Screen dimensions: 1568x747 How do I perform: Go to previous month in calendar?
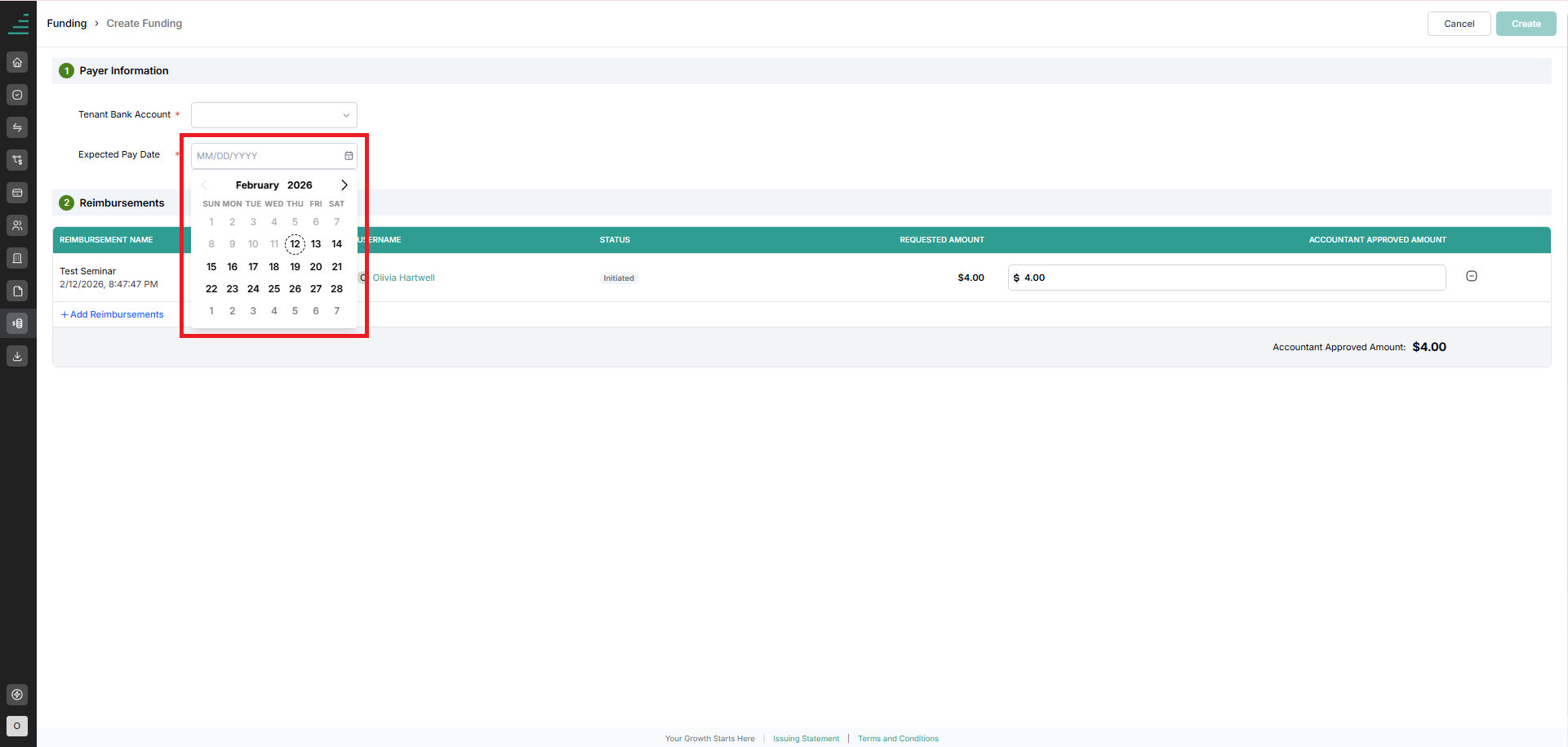pos(204,185)
